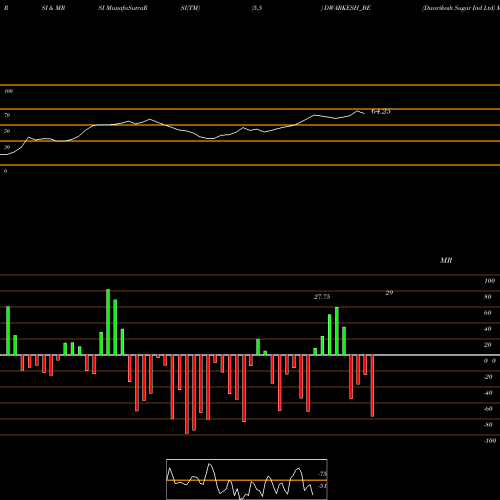Click the 20 label on MR axis
The image size is (500, 500).
488,345
